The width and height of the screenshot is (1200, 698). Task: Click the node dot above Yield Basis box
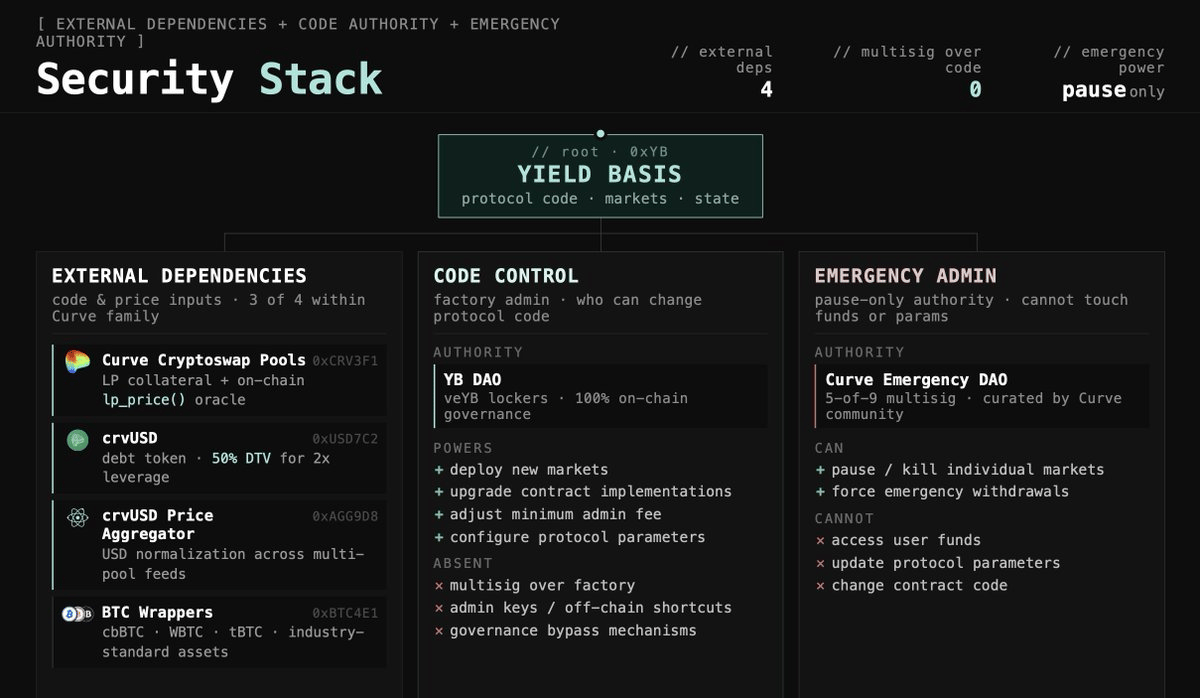click(x=600, y=133)
